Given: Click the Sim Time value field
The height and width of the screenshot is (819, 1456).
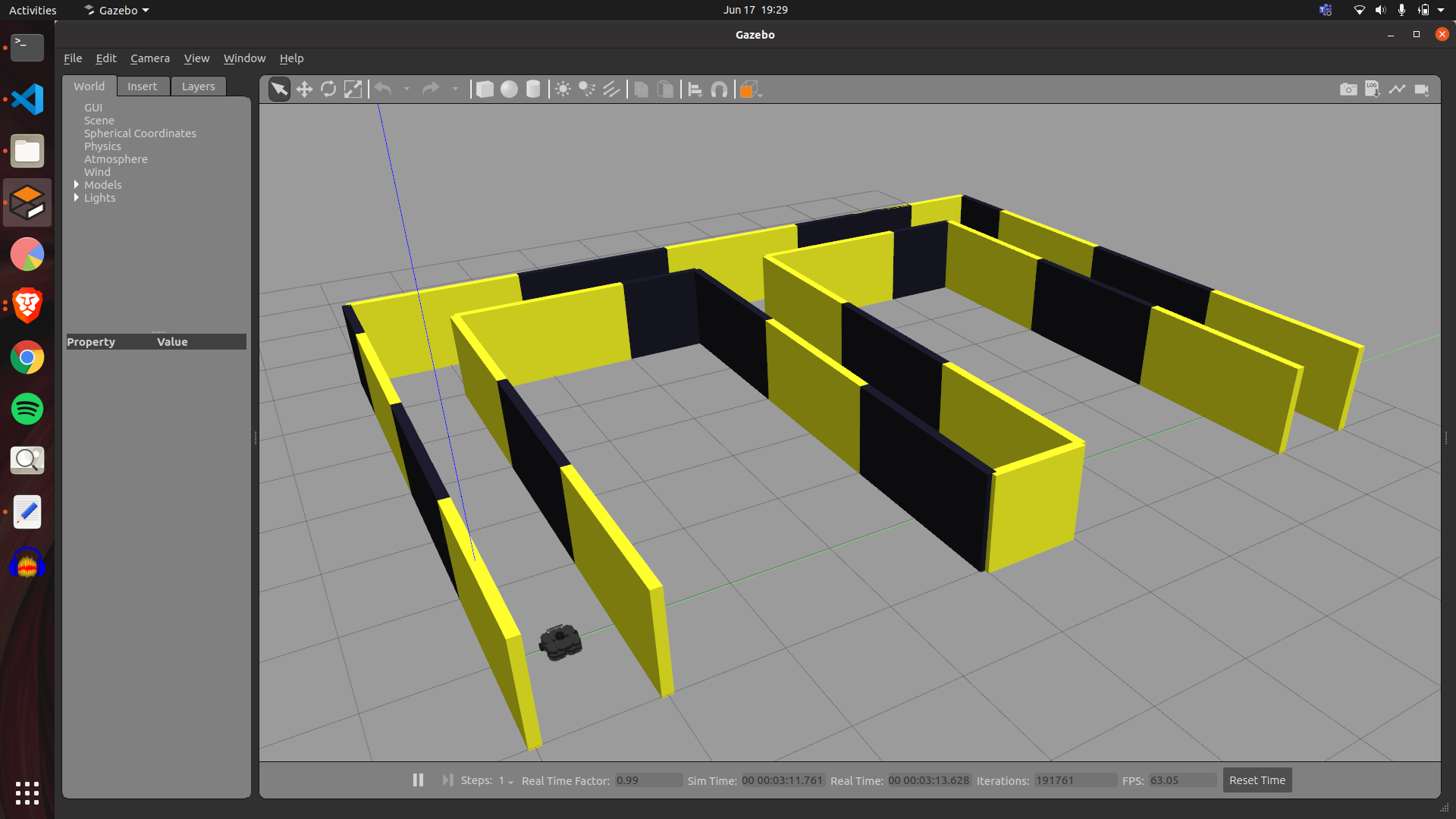Looking at the screenshot, I should click(x=783, y=780).
